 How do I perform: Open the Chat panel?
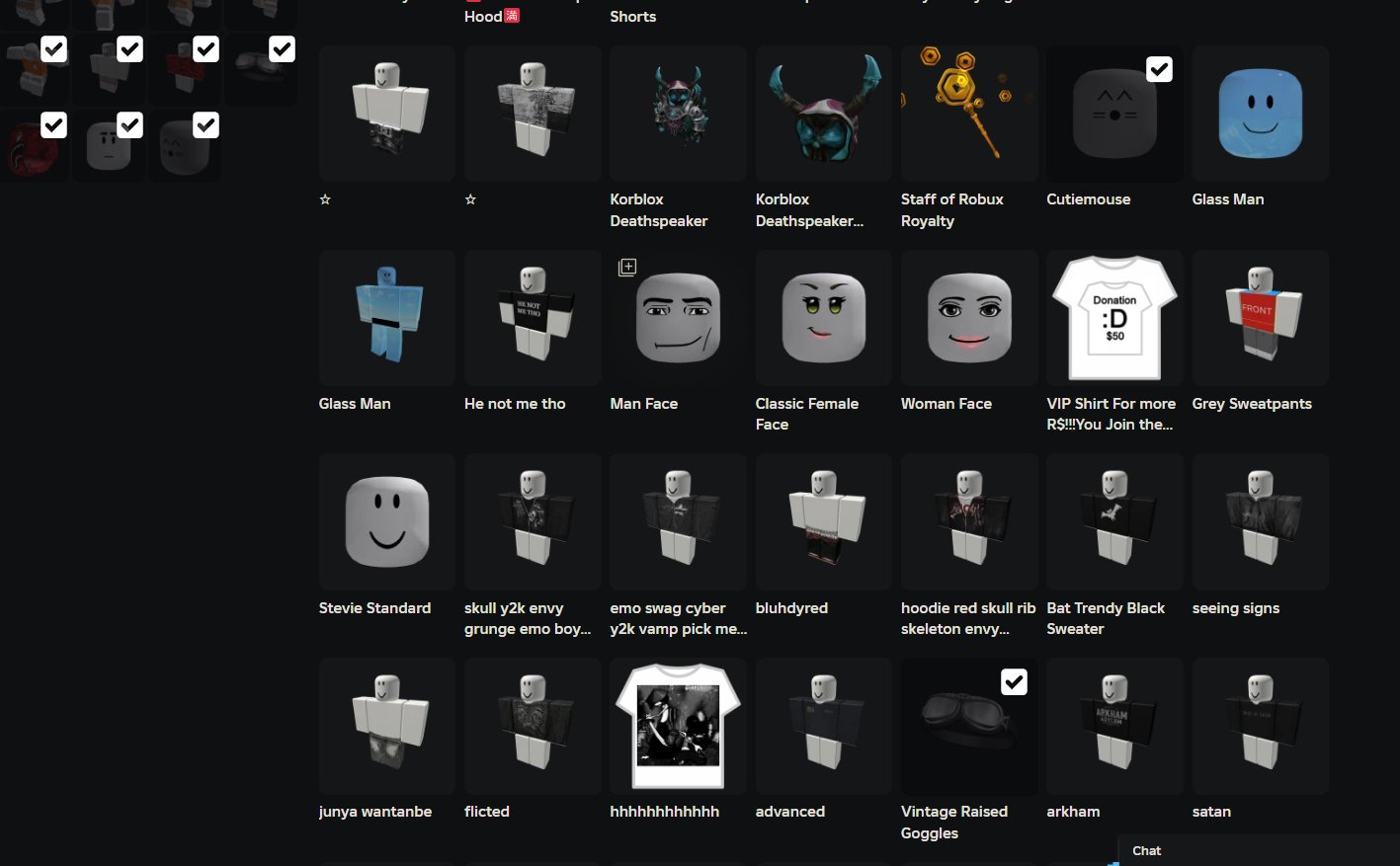pos(1259,850)
